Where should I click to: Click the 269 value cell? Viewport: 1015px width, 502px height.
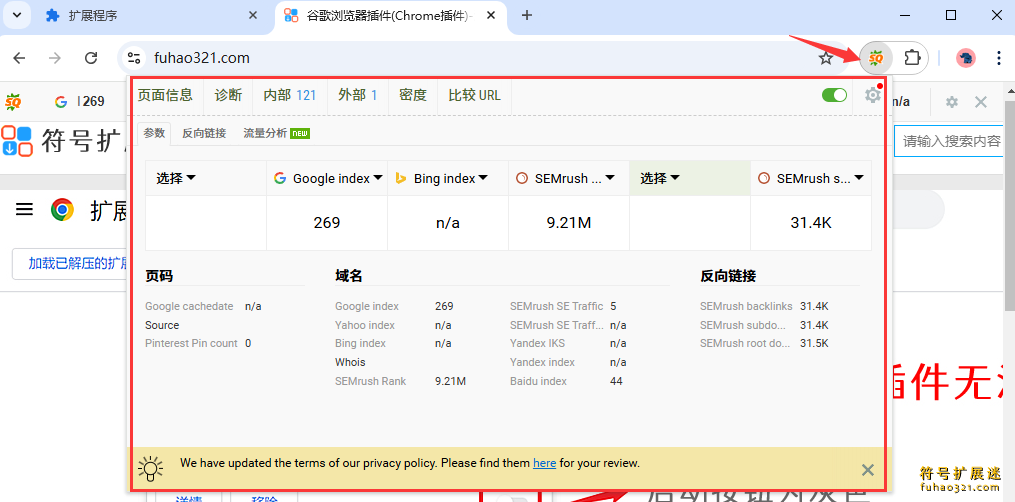click(x=327, y=223)
